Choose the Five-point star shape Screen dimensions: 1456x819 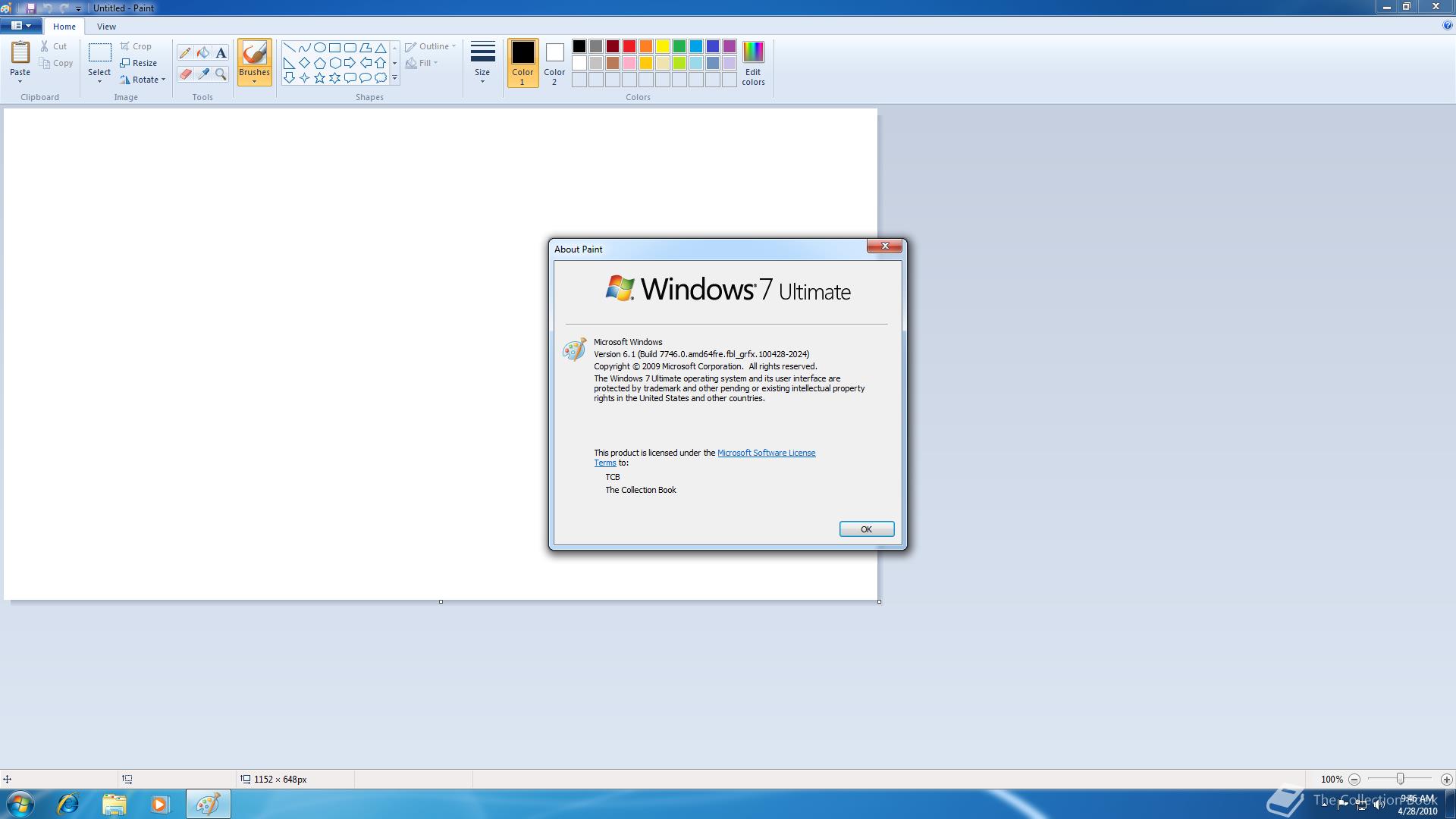click(319, 77)
